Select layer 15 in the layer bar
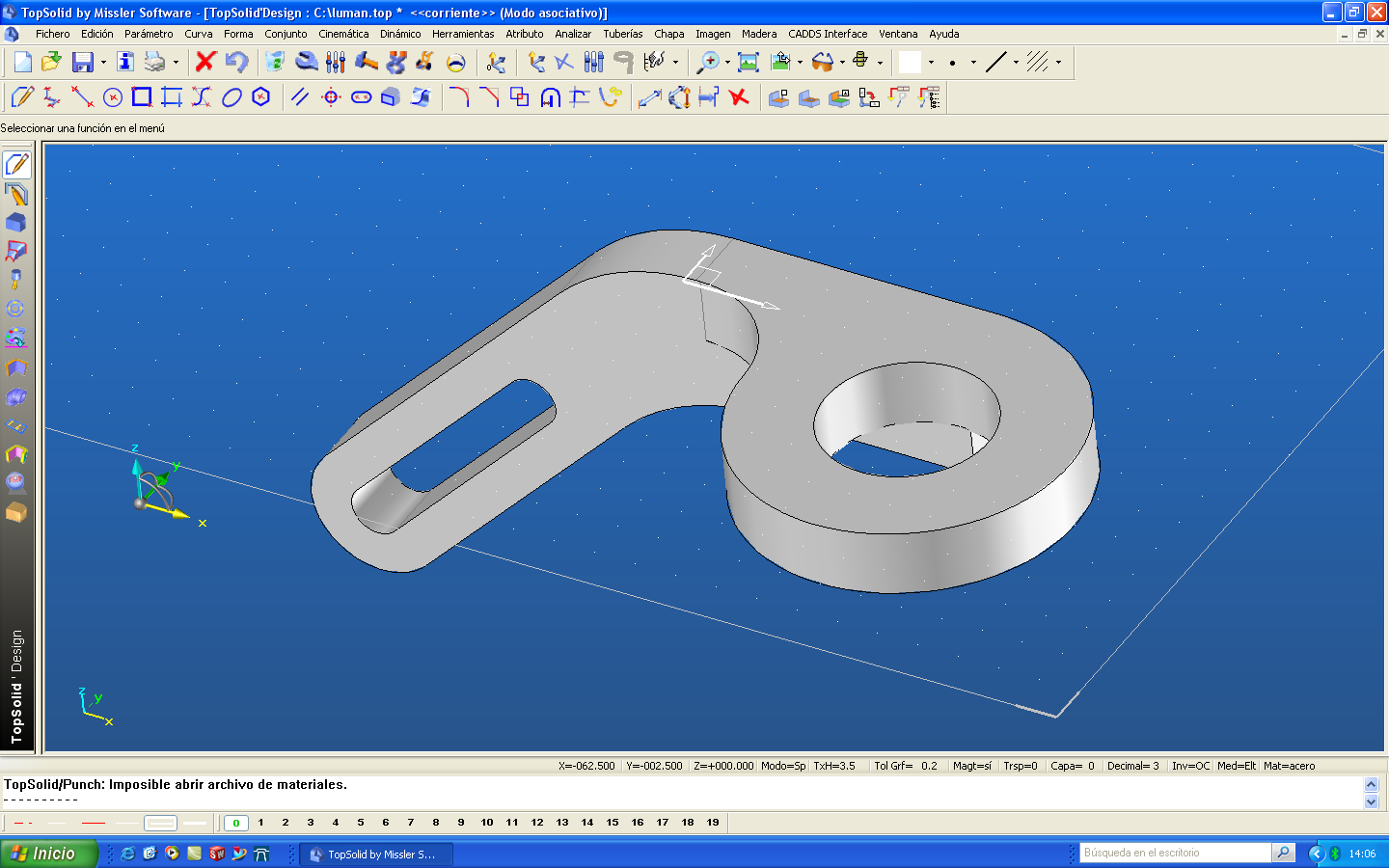Screen dimensions: 1389x868 coord(613,823)
